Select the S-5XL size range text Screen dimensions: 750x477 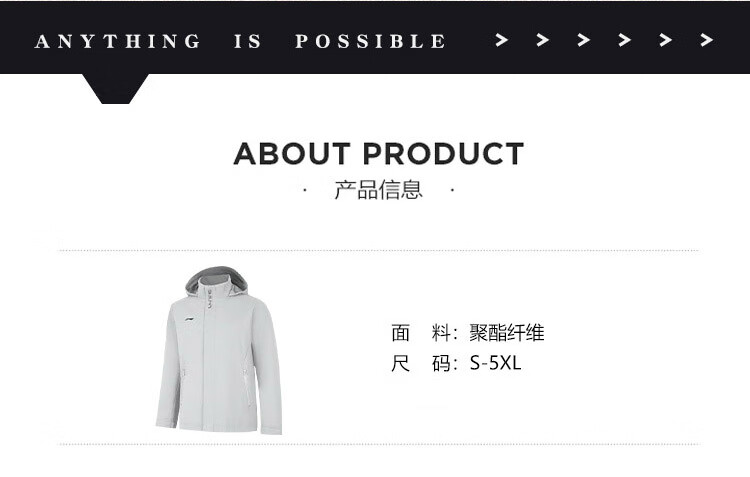496,363
